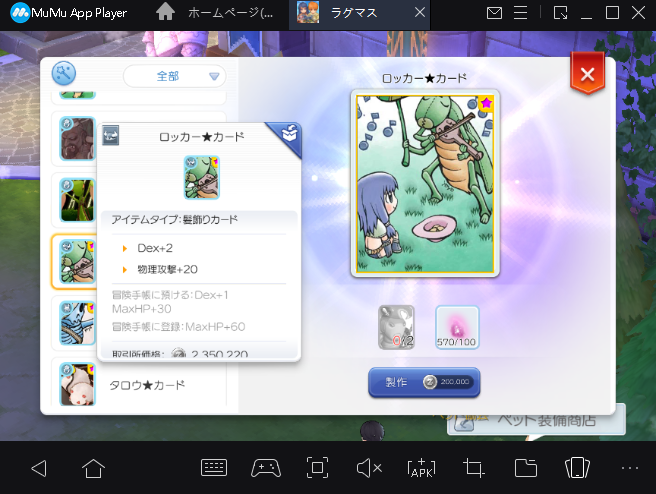Click the アイテムタイプ:髪飾りカード text
The height and width of the screenshot is (494, 656).
(174, 220)
